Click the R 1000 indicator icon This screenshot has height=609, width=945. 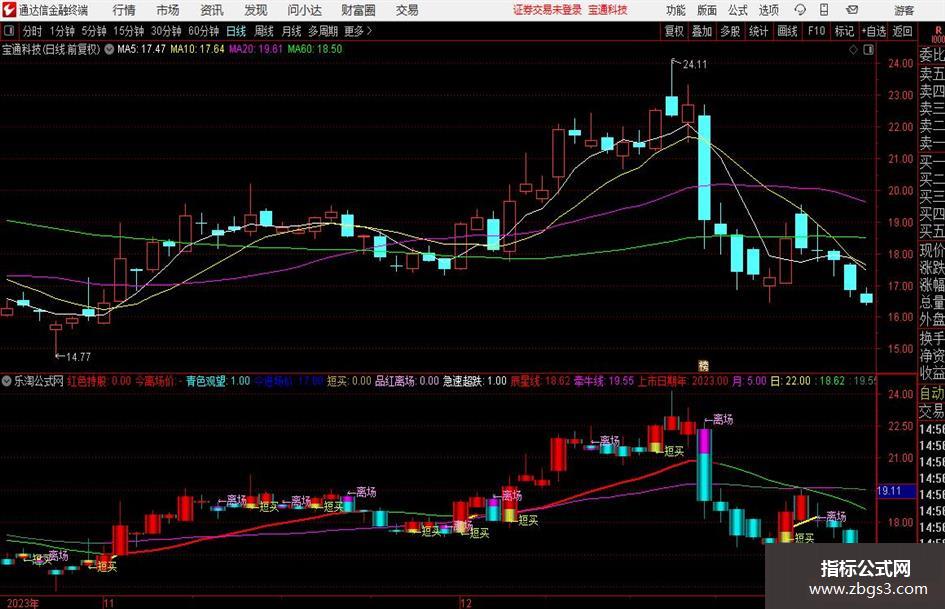coord(938,34)
